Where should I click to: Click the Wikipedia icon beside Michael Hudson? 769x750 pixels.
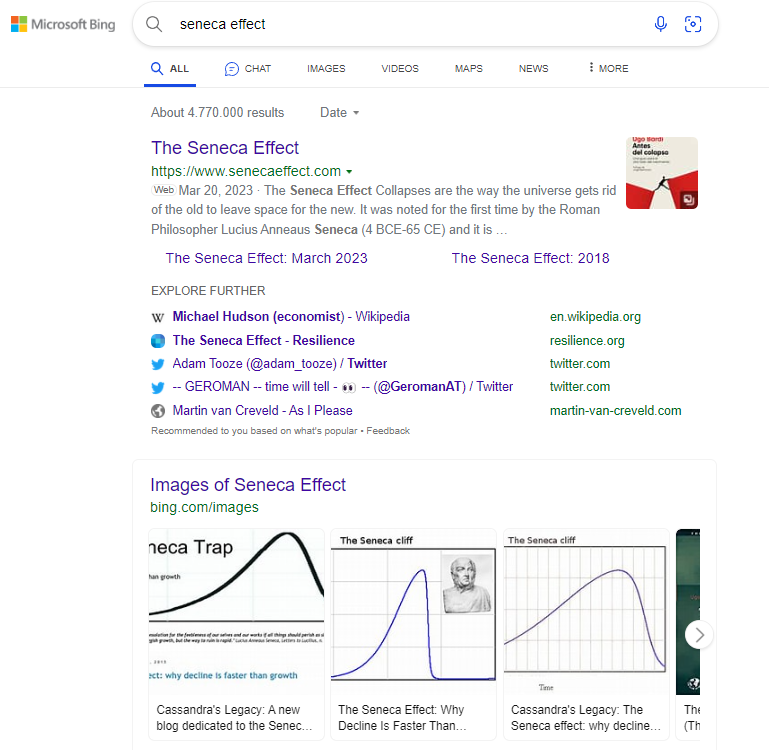158,317
